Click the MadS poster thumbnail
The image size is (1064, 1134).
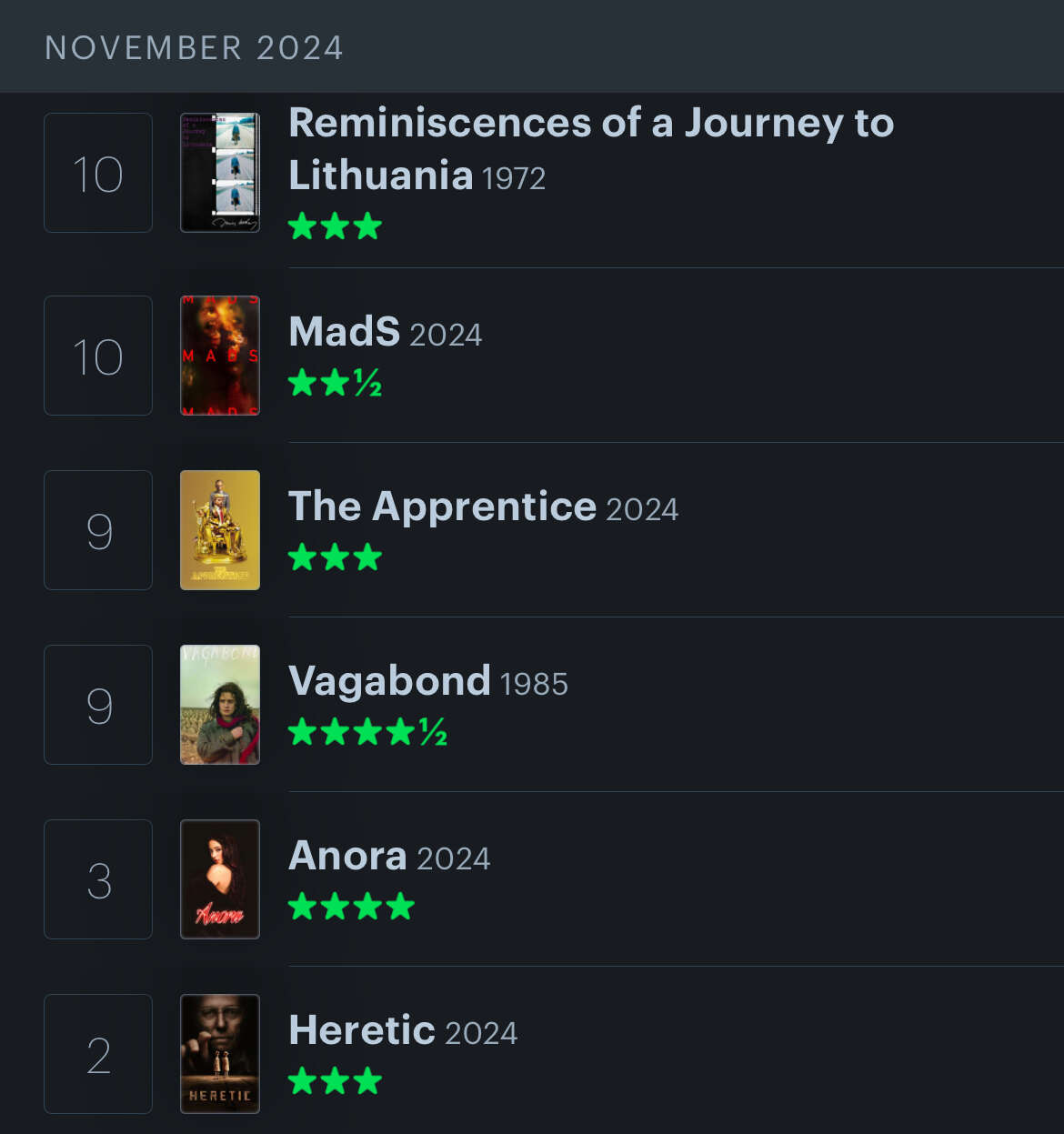coord(220,356)
